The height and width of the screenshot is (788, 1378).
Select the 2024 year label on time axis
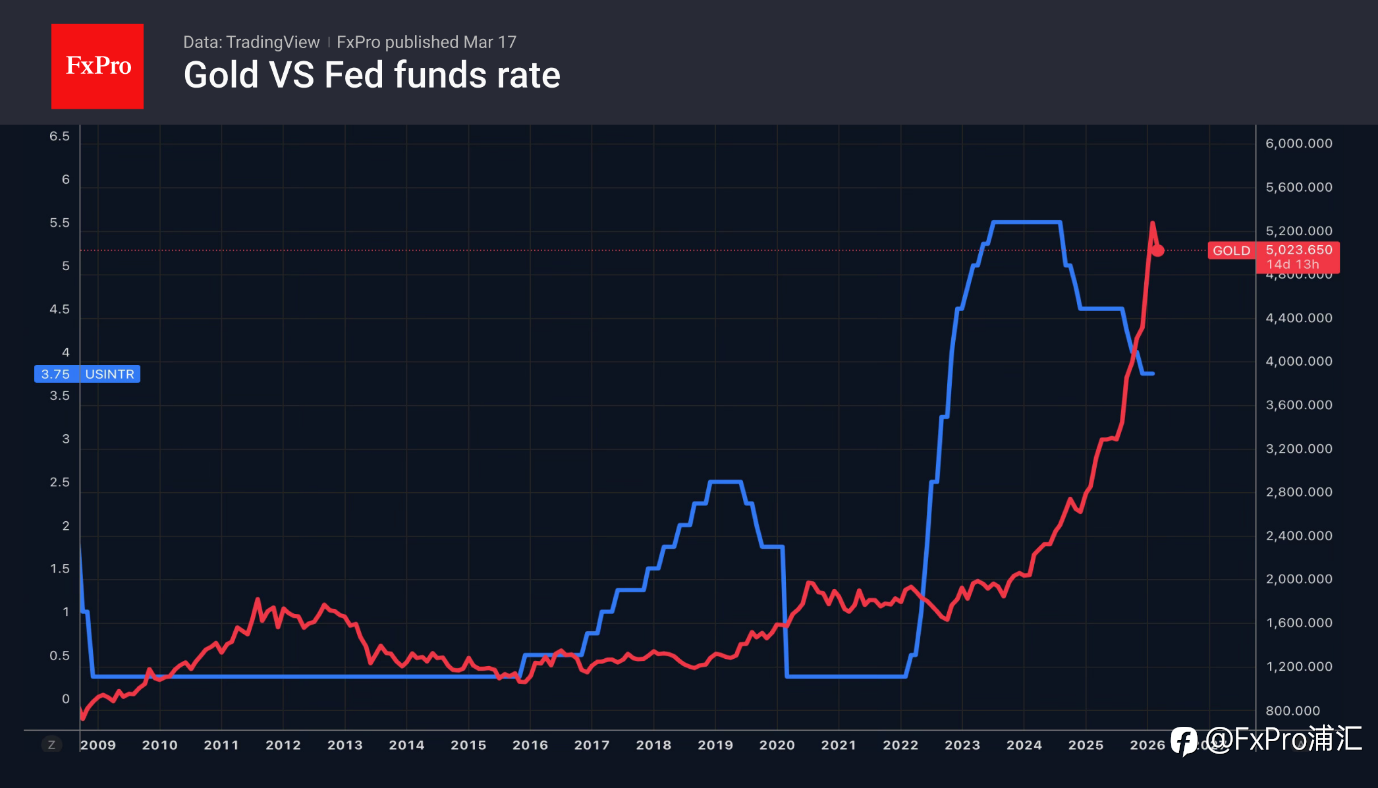tap(1023, 745)
